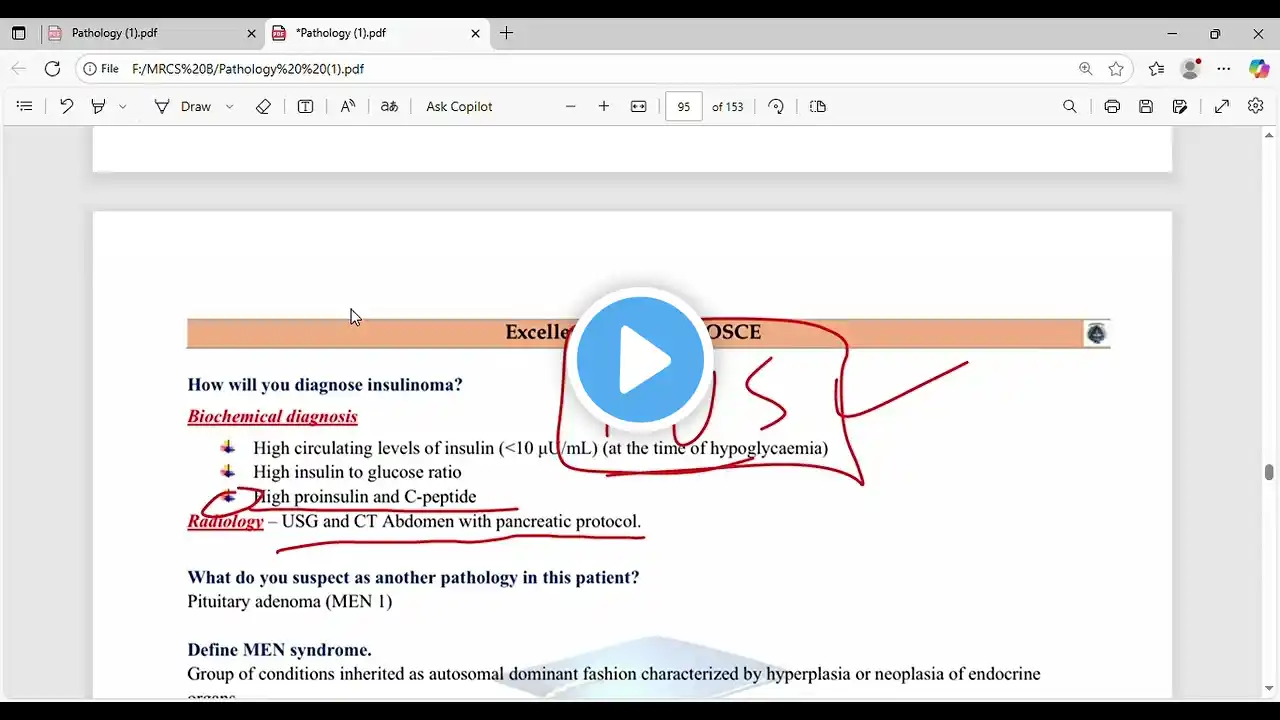
Task: Select the Erase tool
Action: 263,106
